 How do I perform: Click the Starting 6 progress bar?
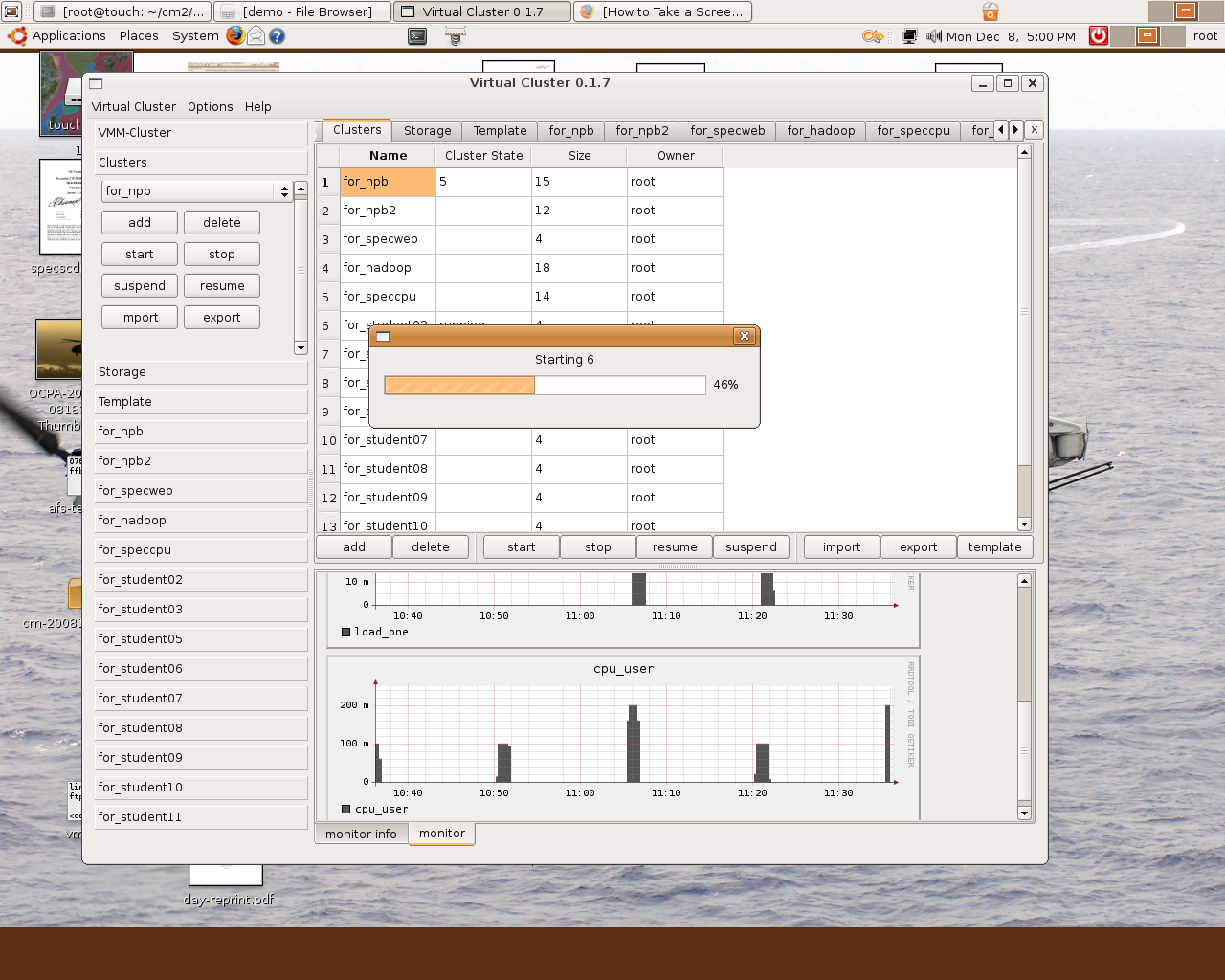click(x=545, y=385)
